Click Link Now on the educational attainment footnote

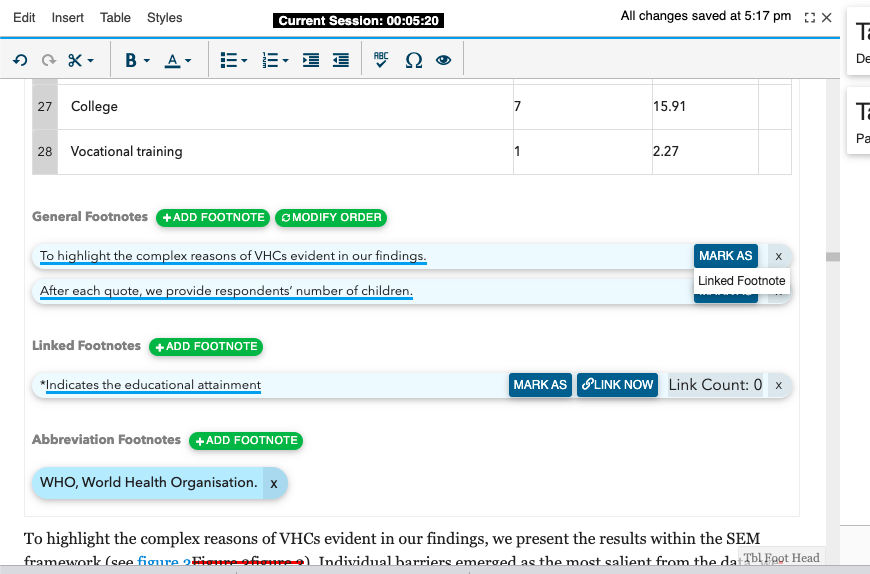point(617,385)
